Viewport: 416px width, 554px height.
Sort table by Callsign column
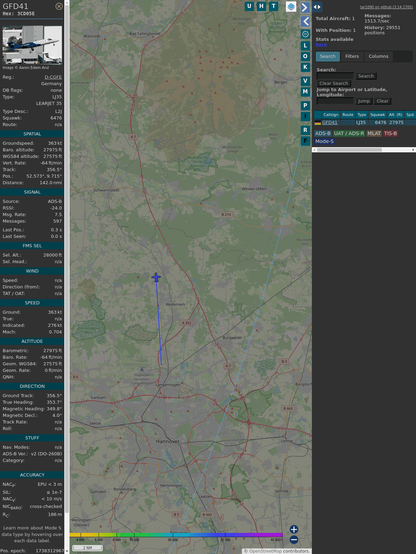(330, 115)
